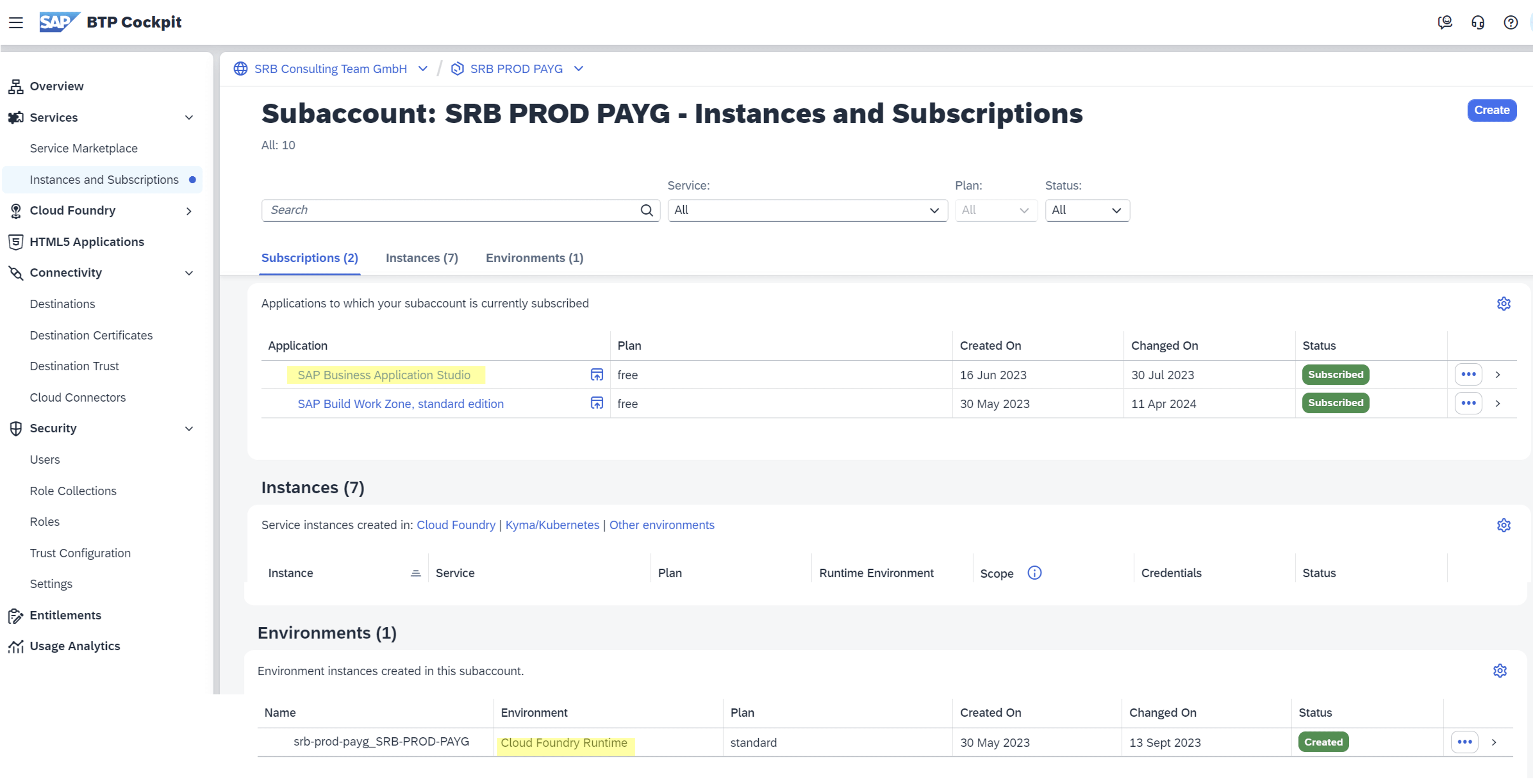Click the subaccount icon beside SRB PROD PAYG
1533x784 pixels.
pyautogui.click(x=457, y=69)
